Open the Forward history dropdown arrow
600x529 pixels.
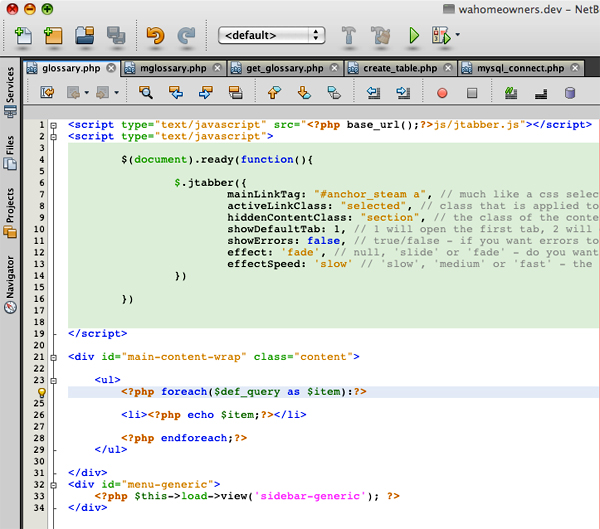[x=116, y=92]
